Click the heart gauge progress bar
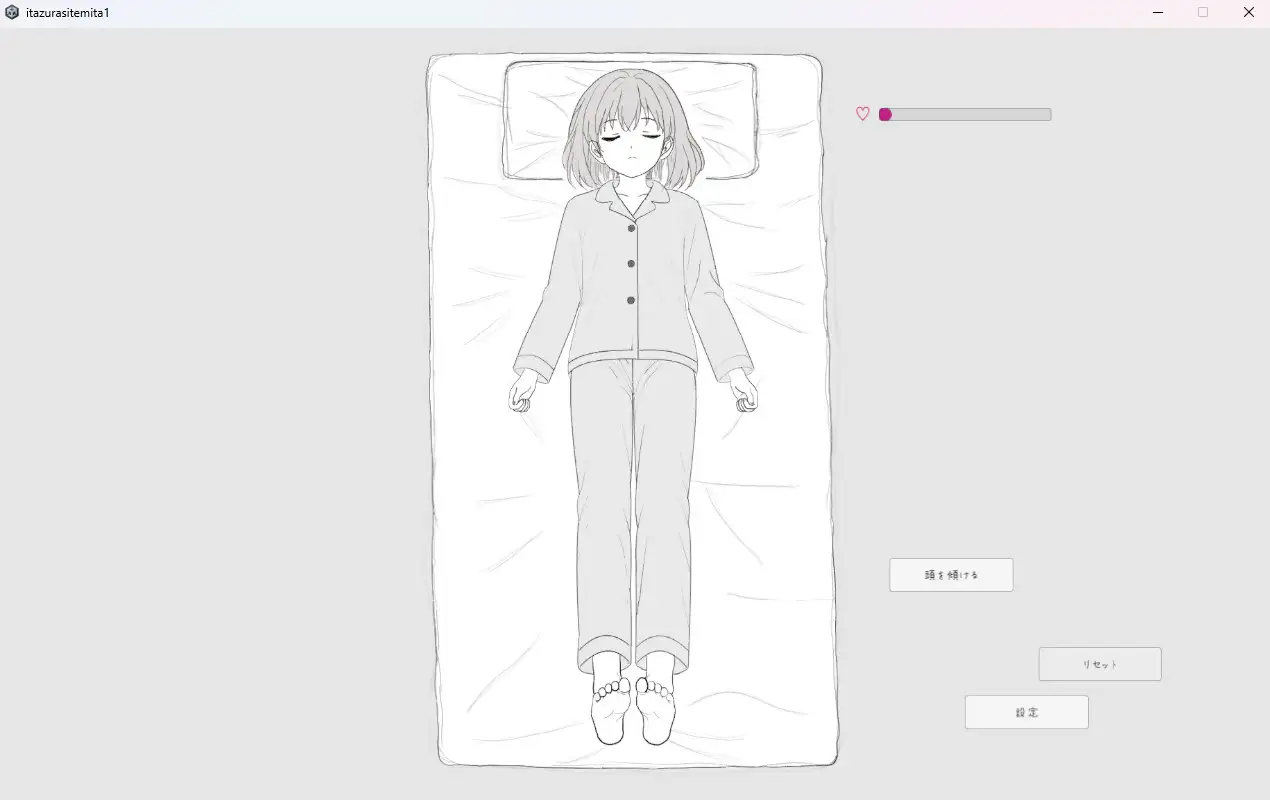The width and height of the screenshot is (1270, 800). (x=965, y=114)
